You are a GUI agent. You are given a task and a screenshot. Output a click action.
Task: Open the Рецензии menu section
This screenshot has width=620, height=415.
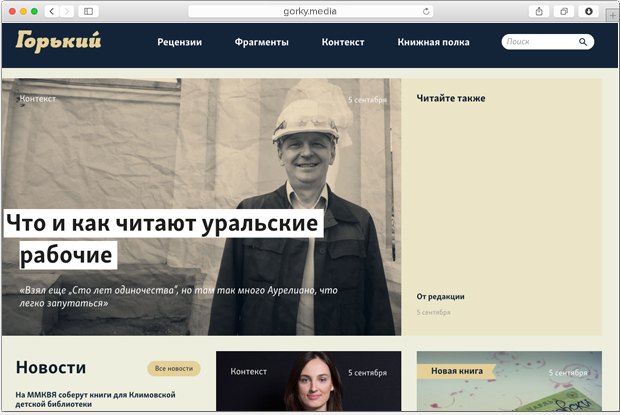tap(180, 42)
